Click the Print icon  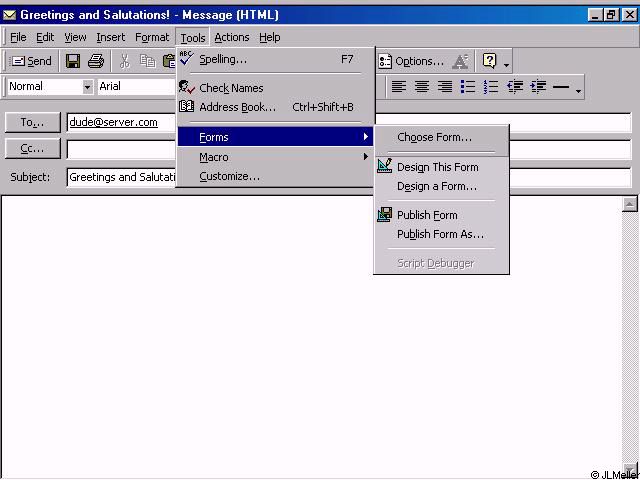coord(96,61)
